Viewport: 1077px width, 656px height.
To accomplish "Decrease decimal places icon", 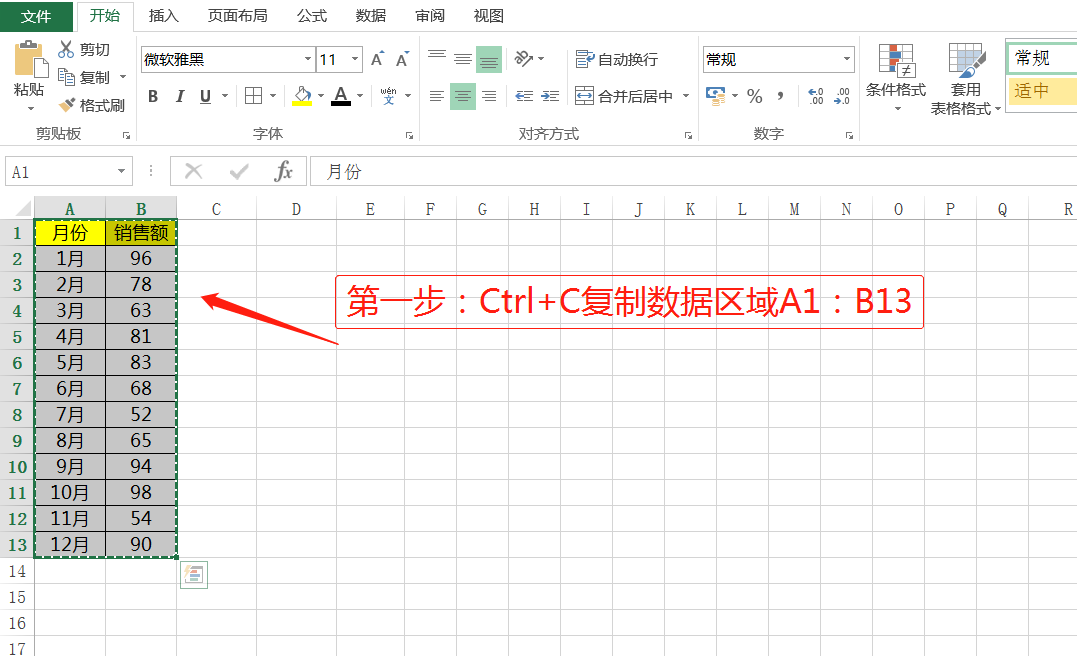I will point(841,96).
